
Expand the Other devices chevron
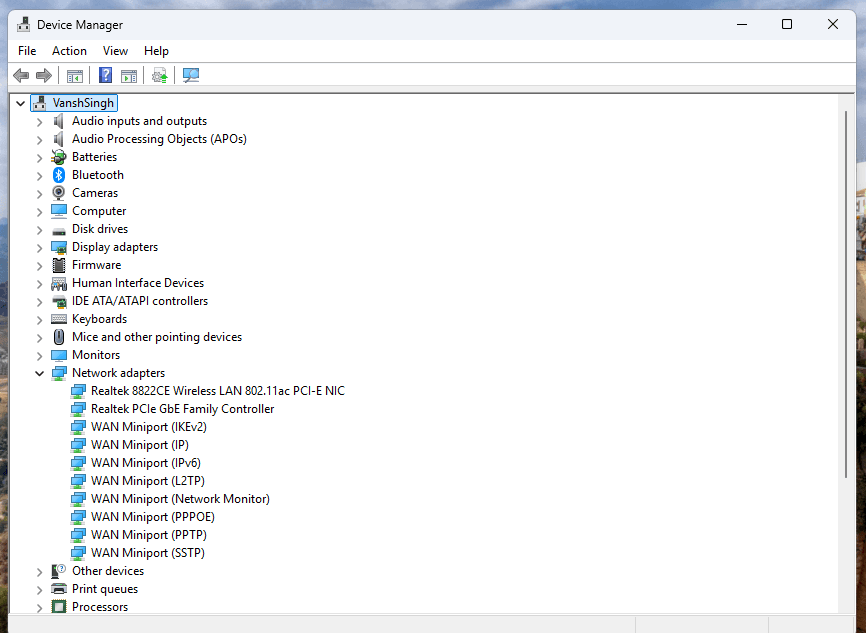tap(39, 571)
